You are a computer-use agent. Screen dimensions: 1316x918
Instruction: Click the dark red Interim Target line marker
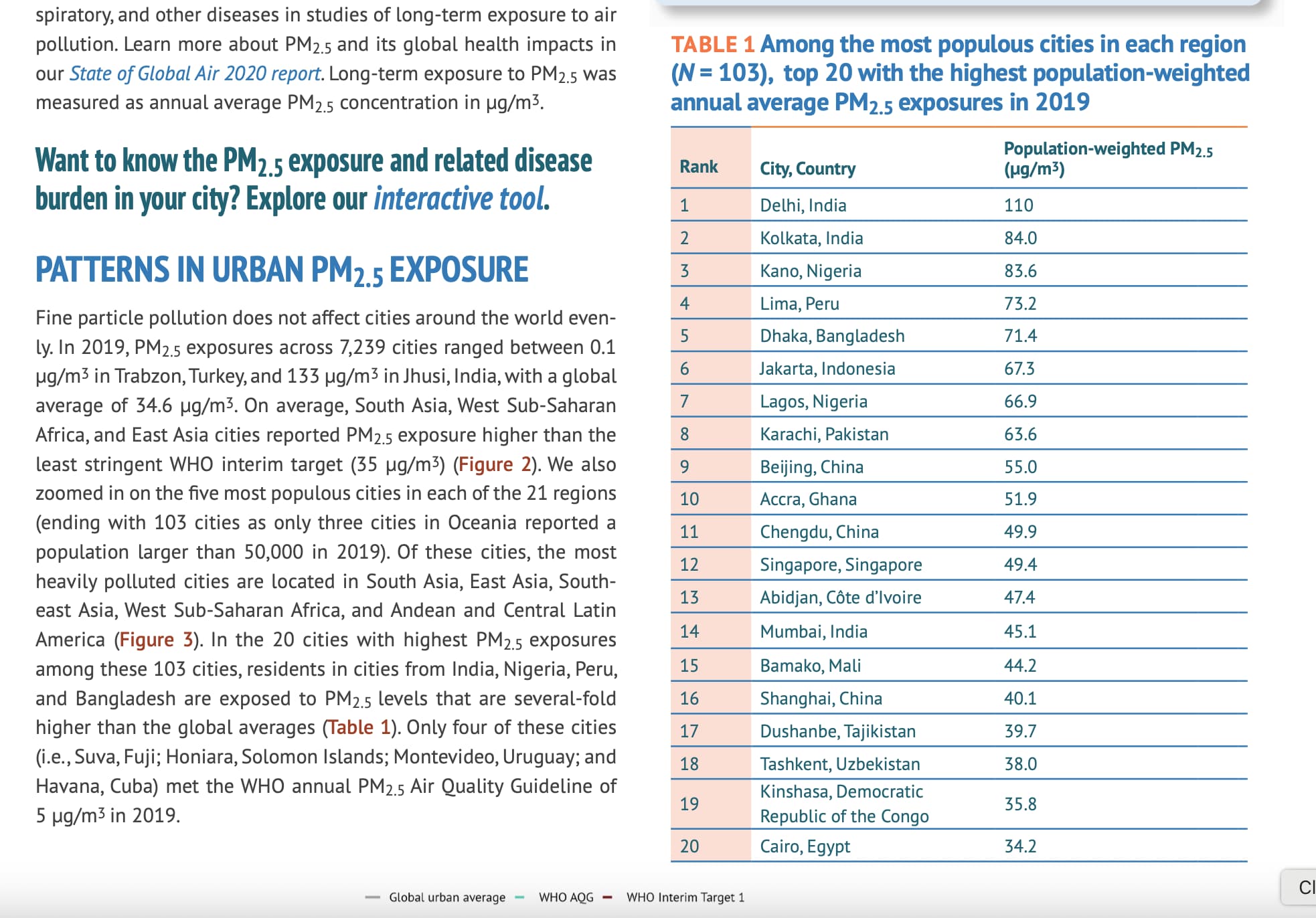click(x=608, y=897)
